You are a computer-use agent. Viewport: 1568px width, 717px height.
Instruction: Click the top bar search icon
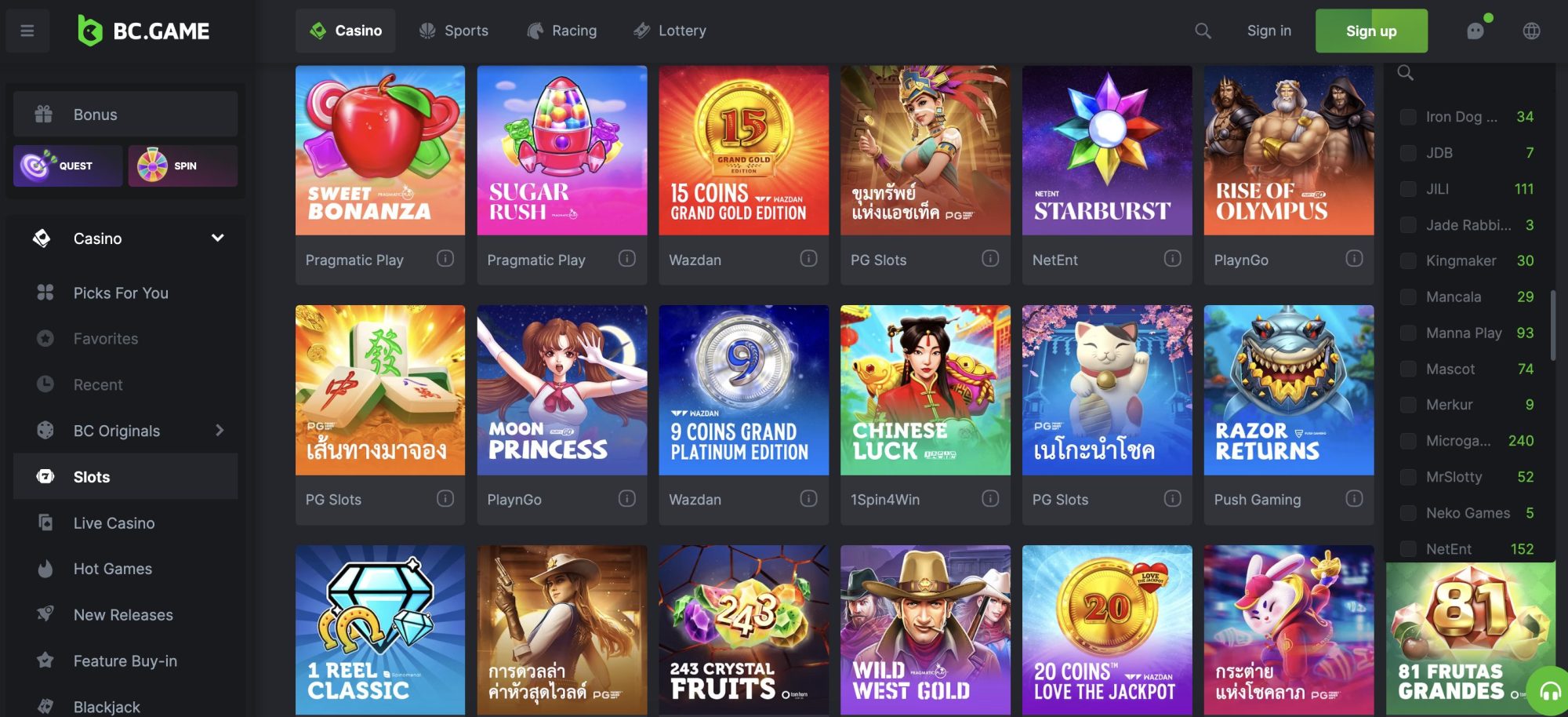(1203, 31)
